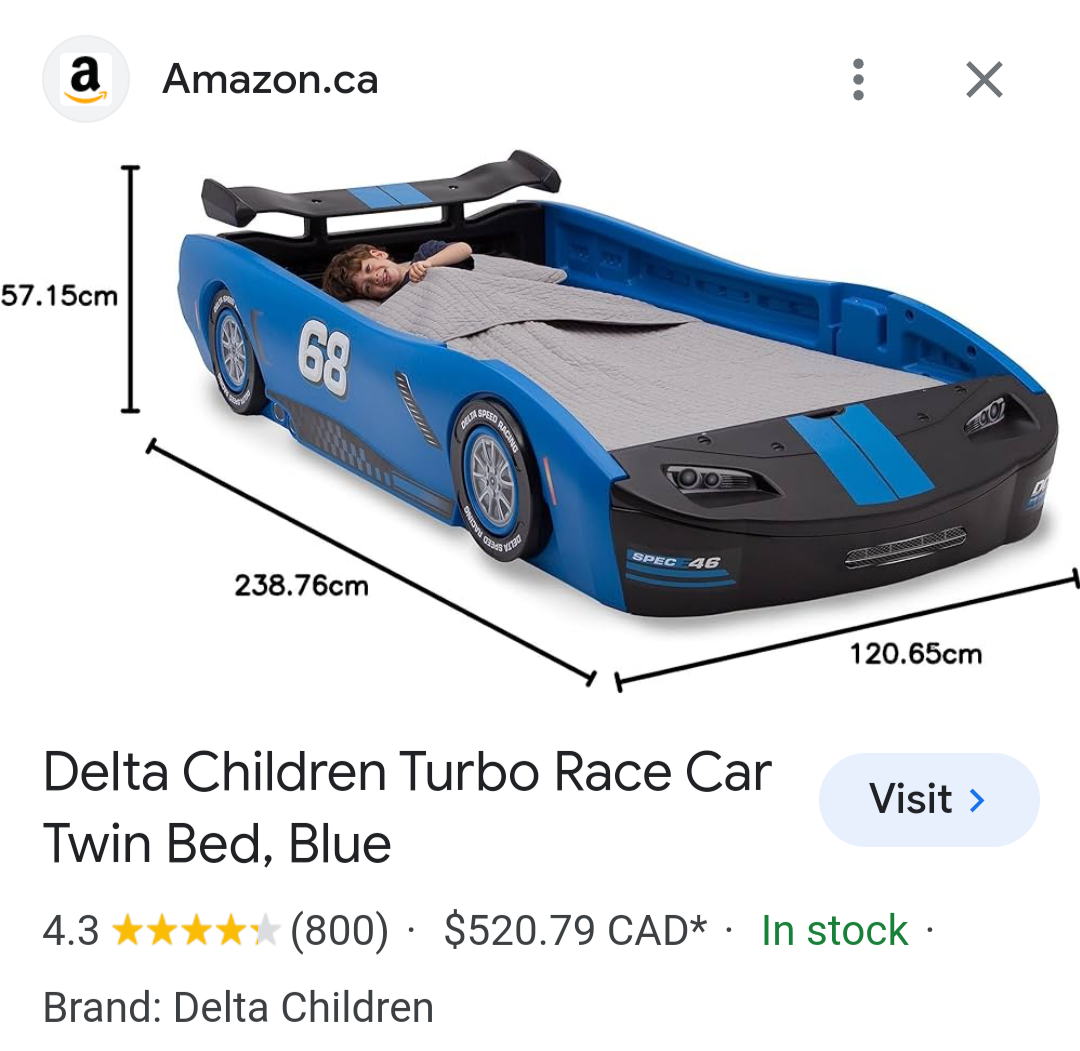Viewport: 1080px width, 1051px height.
Task: Open the Delta Children Turbo Race Car title
Action: click(x=407, y=807)
